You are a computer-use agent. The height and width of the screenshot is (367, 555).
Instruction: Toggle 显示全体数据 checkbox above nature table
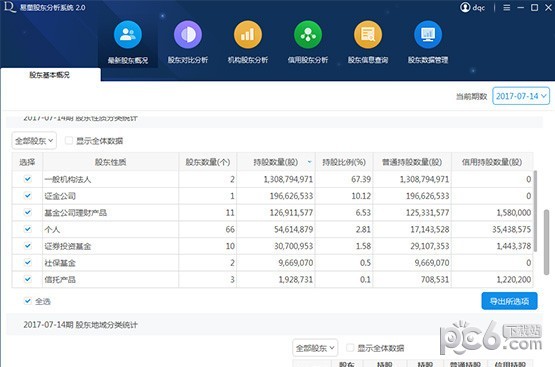[x=69, y=141]
